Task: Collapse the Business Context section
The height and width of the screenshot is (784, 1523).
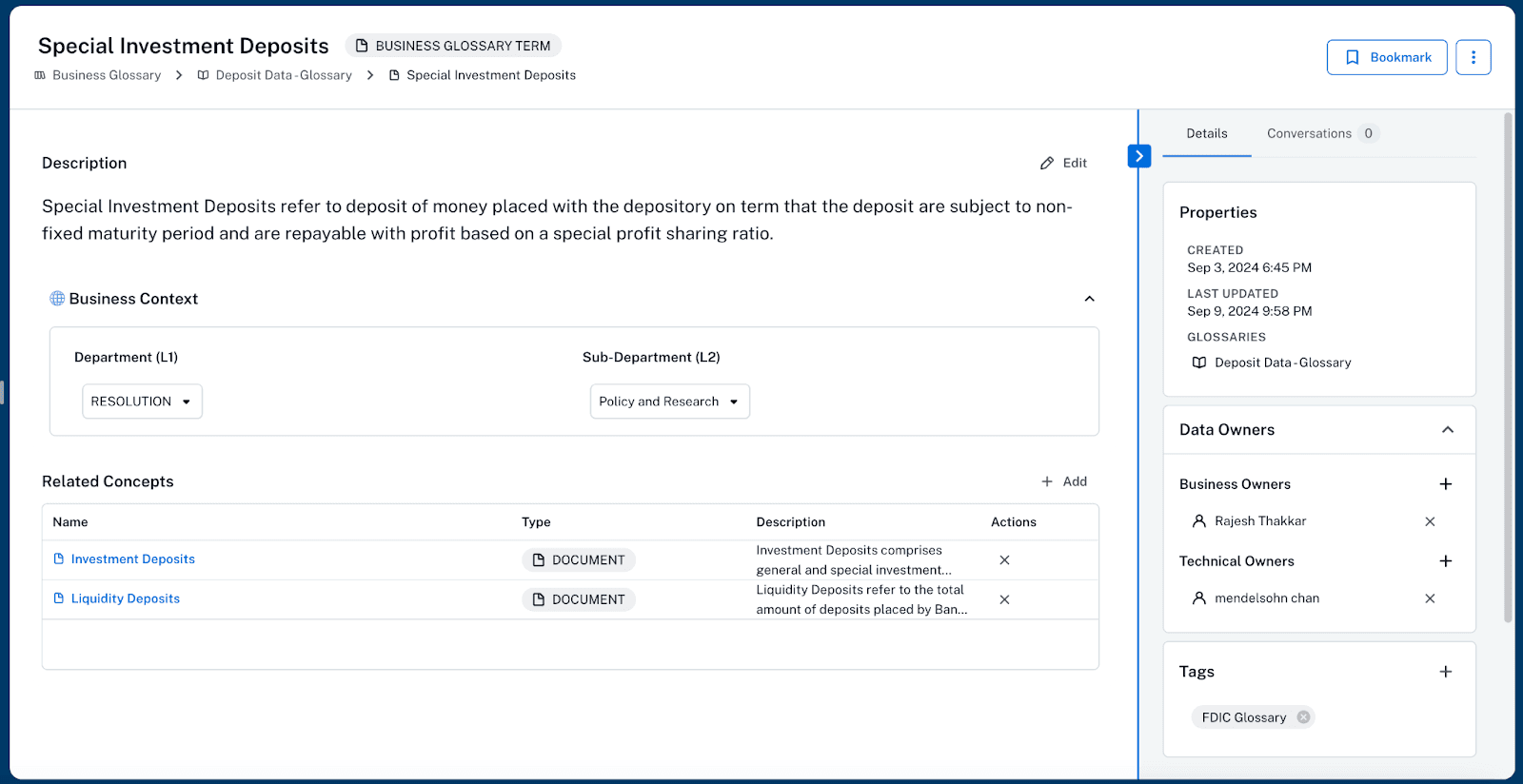Action: coord(1089,299)
